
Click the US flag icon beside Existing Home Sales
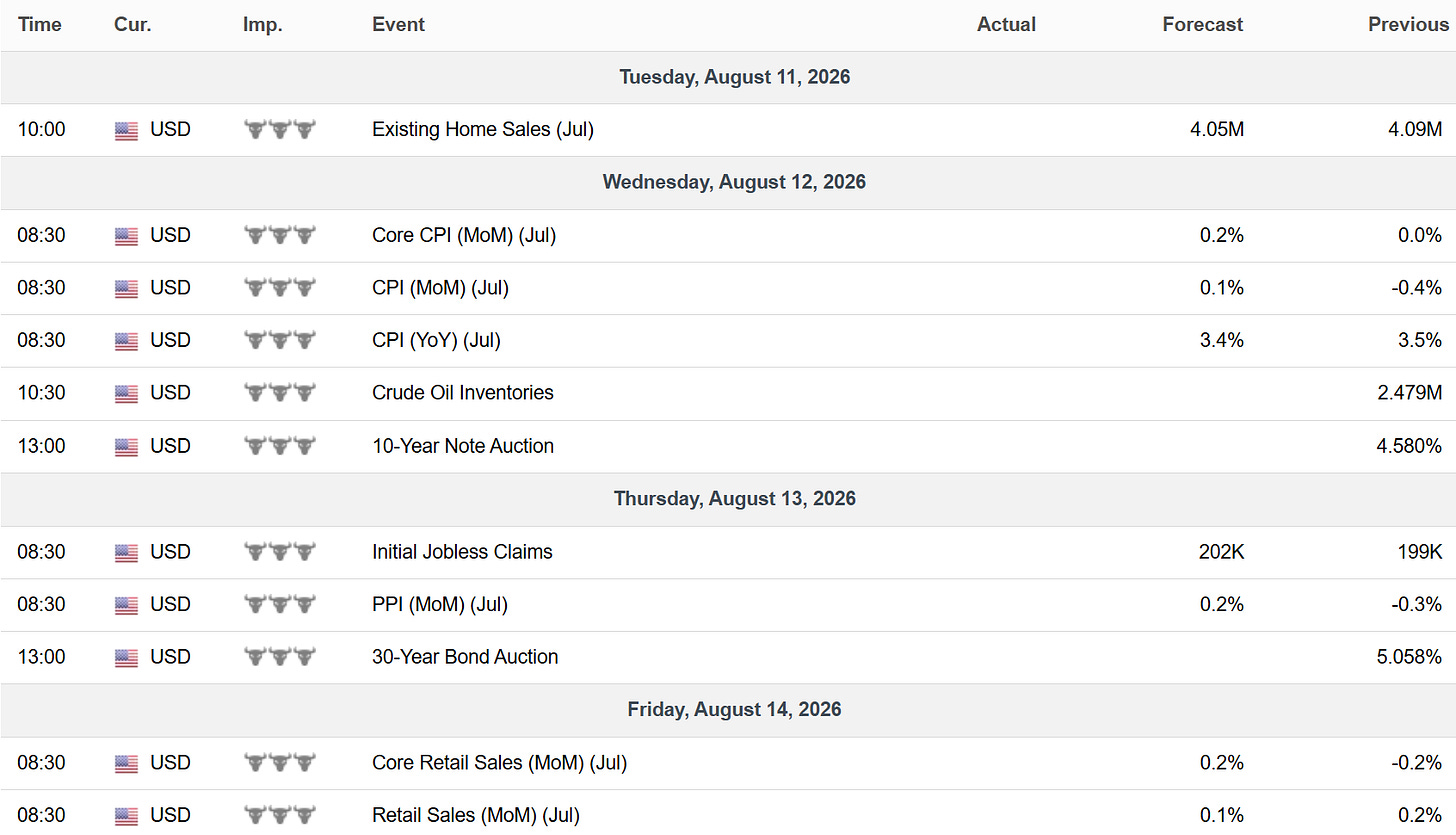126,130
